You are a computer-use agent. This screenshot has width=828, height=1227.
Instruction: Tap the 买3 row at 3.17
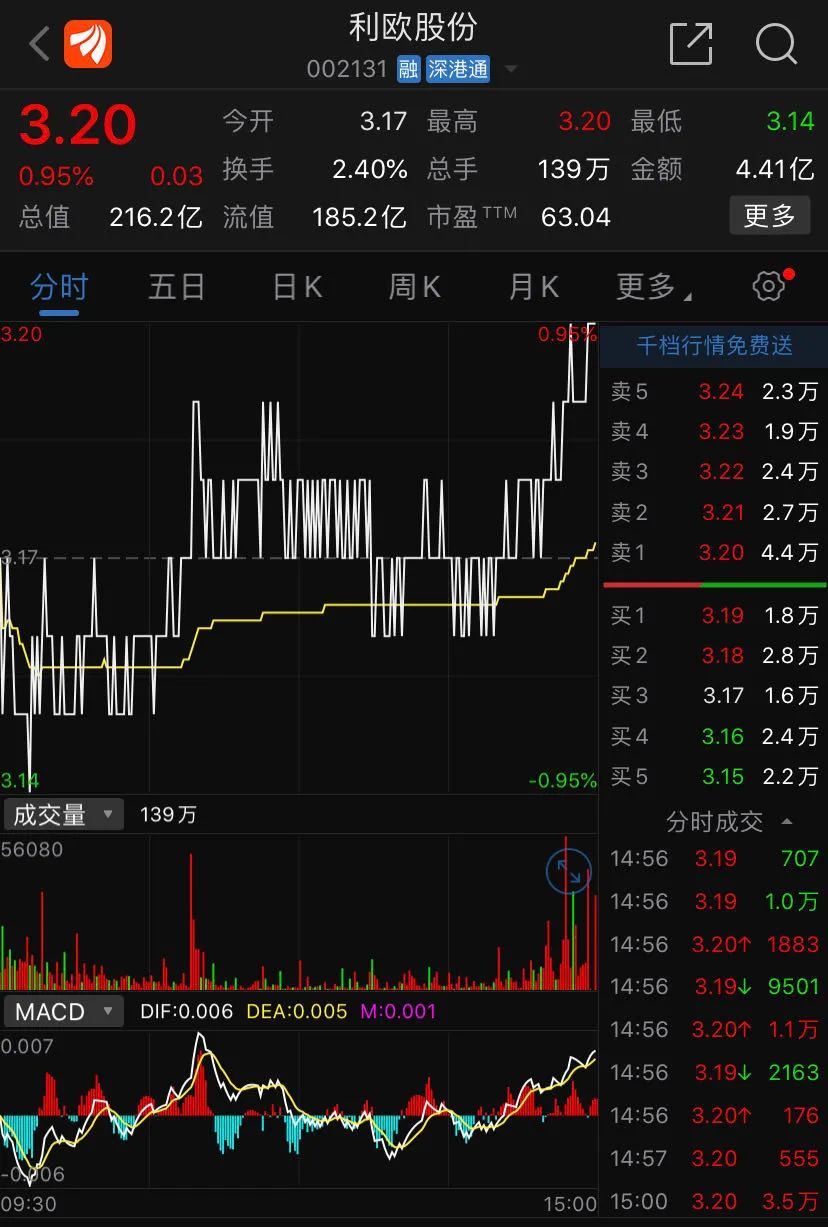click(714, 695)
